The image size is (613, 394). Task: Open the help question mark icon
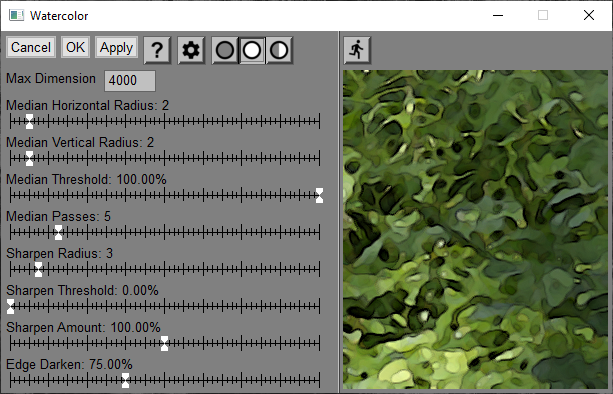click(157, 50)
